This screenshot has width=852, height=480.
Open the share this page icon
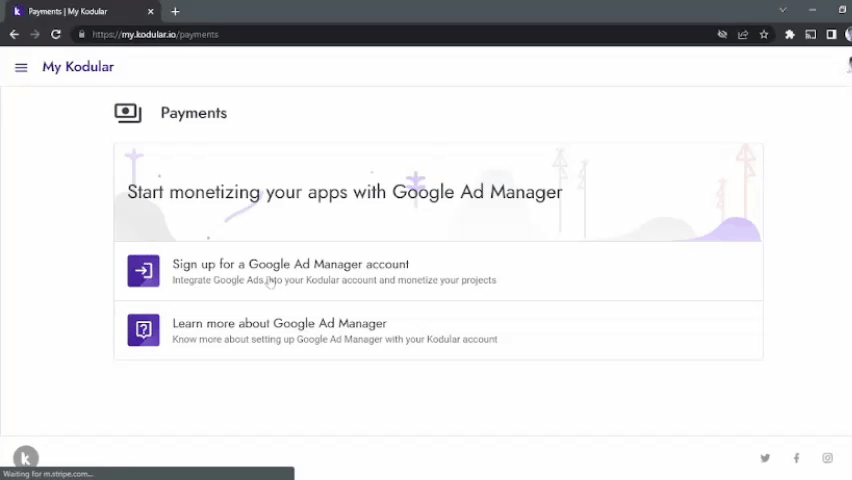pos(743,34)
